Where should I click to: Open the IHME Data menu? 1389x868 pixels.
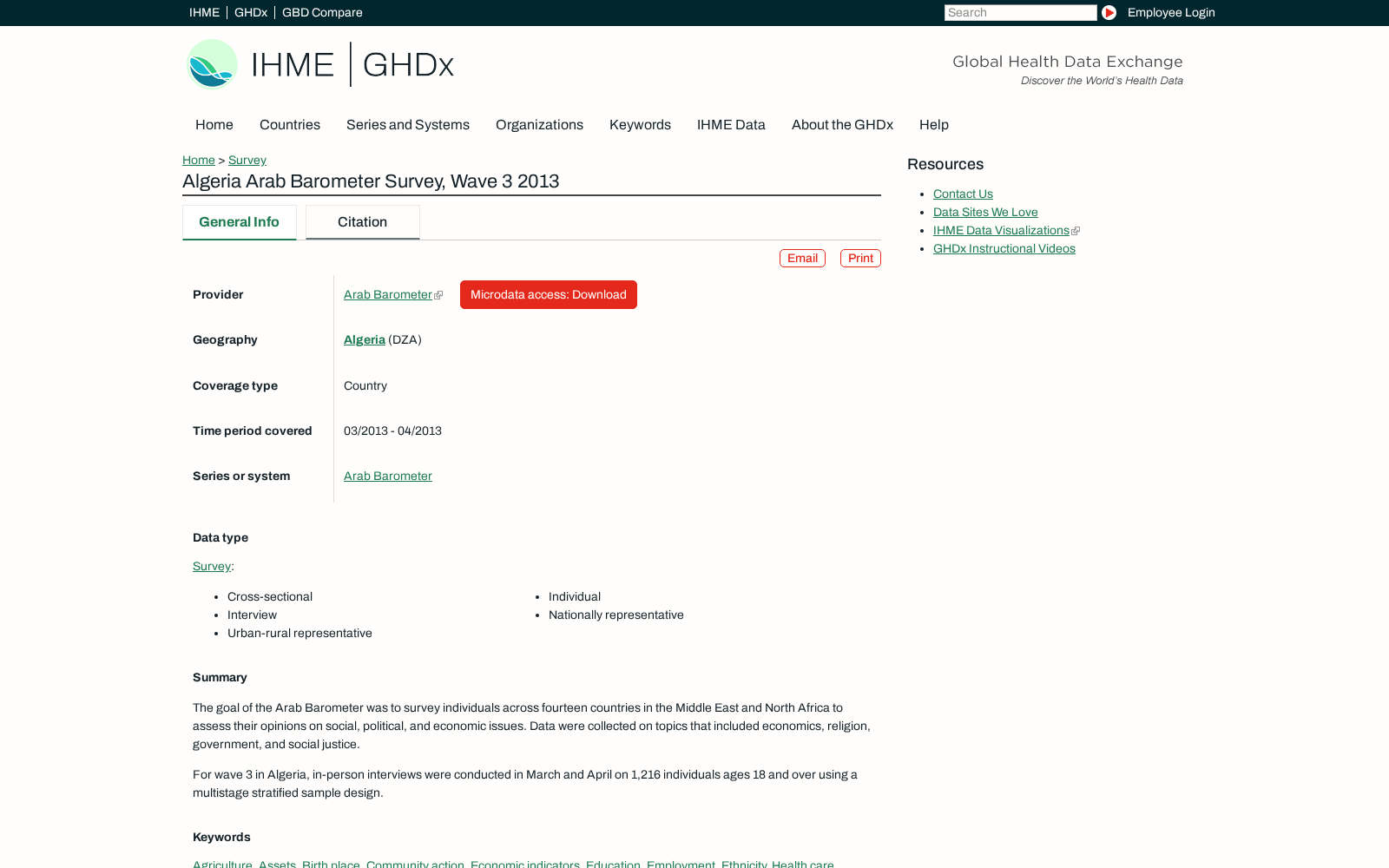[731, 125]
